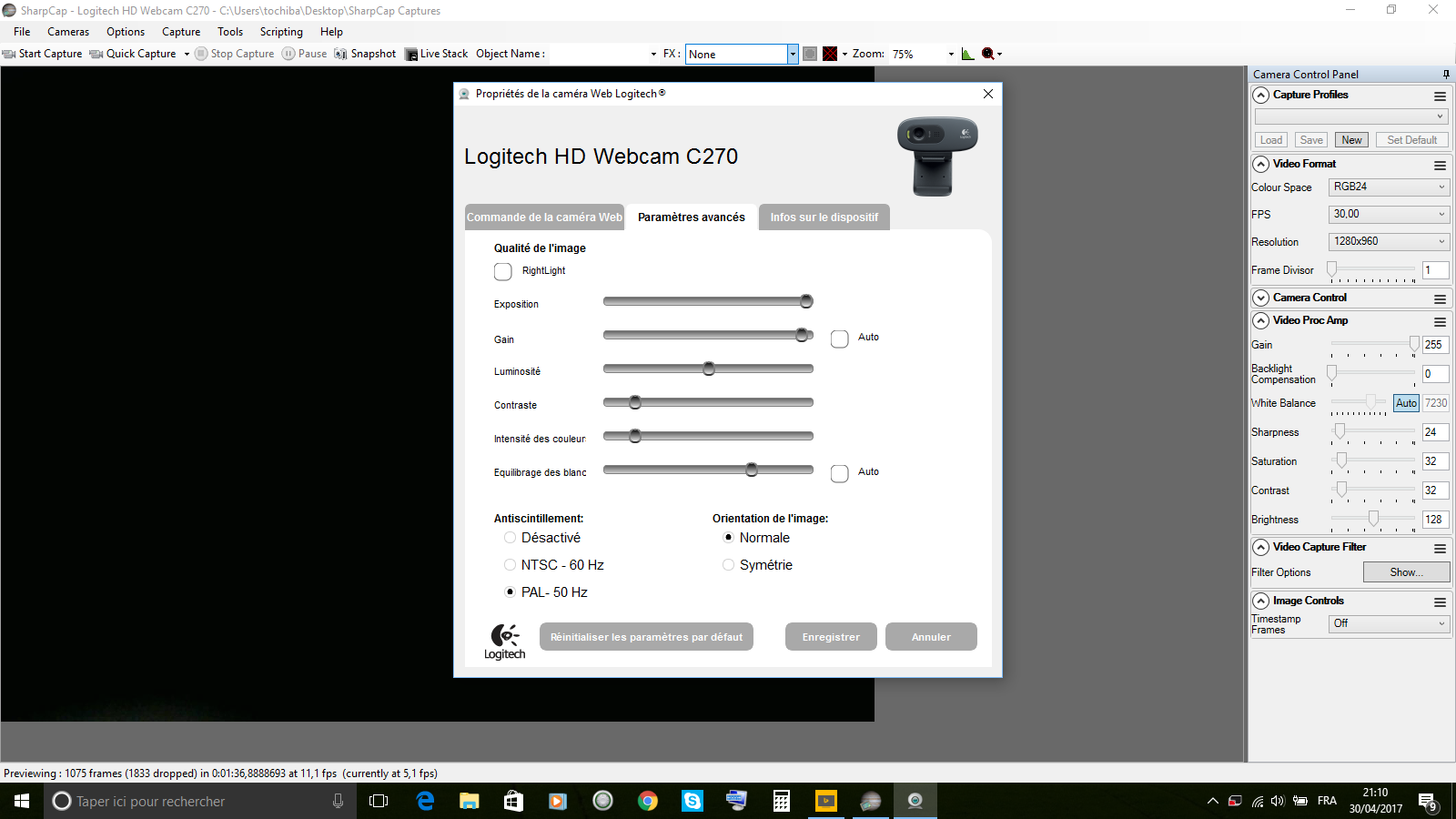Screen dimensions: 1456x819
Task: Open the Camera Control hamburger menu
Action: 1440,298
